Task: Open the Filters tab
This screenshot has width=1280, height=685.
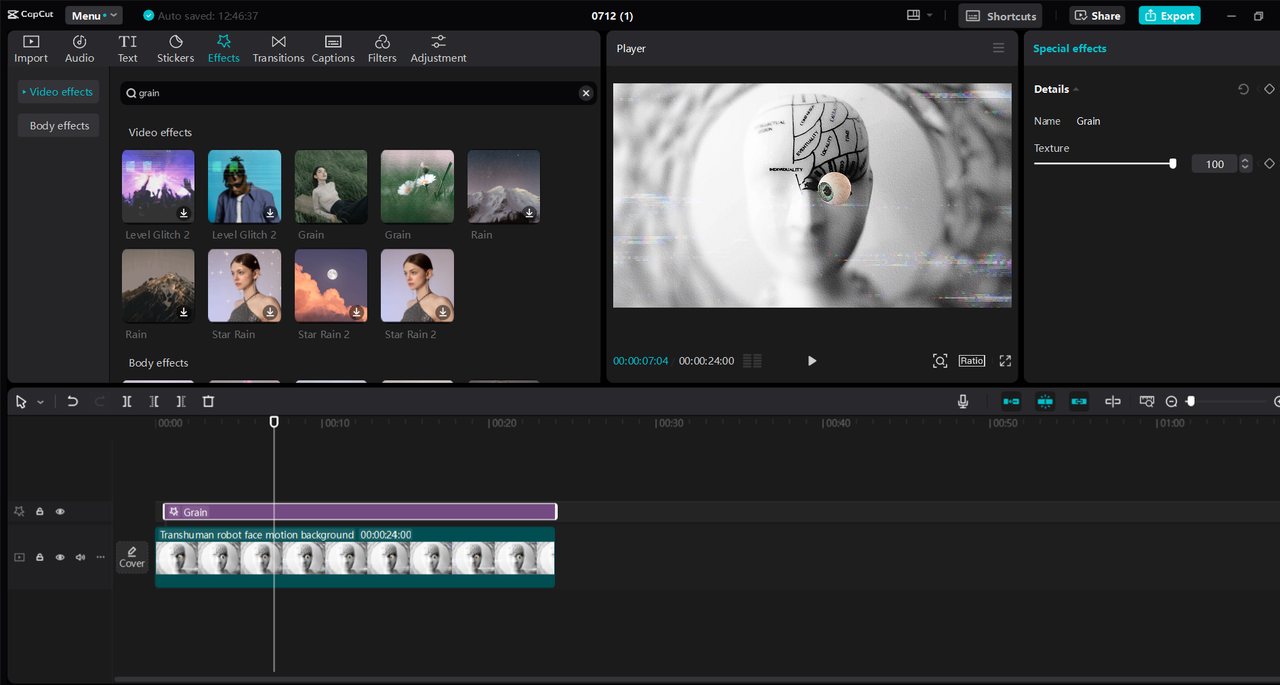Action: tap(382, 49)
